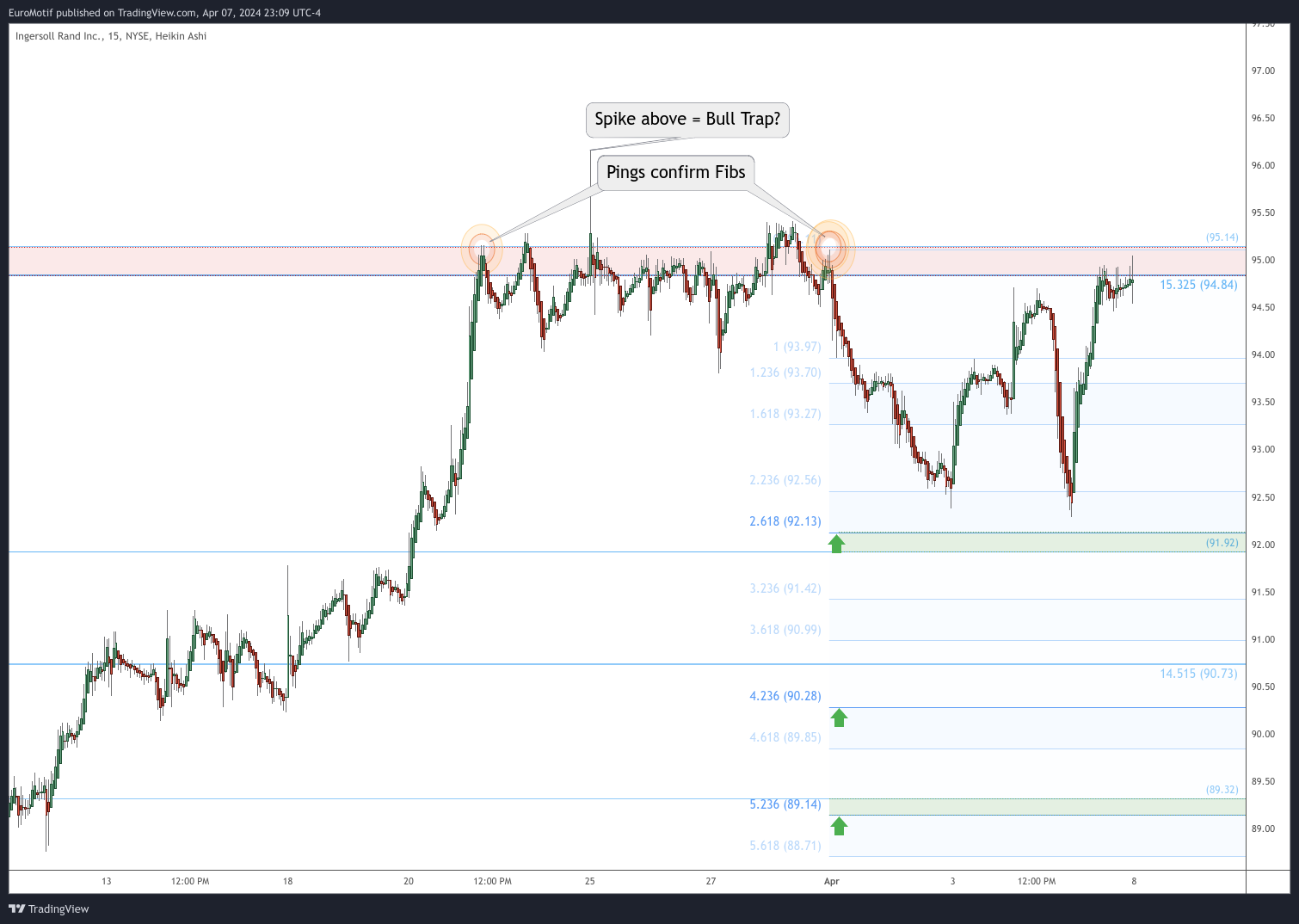Click the '(91.92)' level label

point(1222,543)
